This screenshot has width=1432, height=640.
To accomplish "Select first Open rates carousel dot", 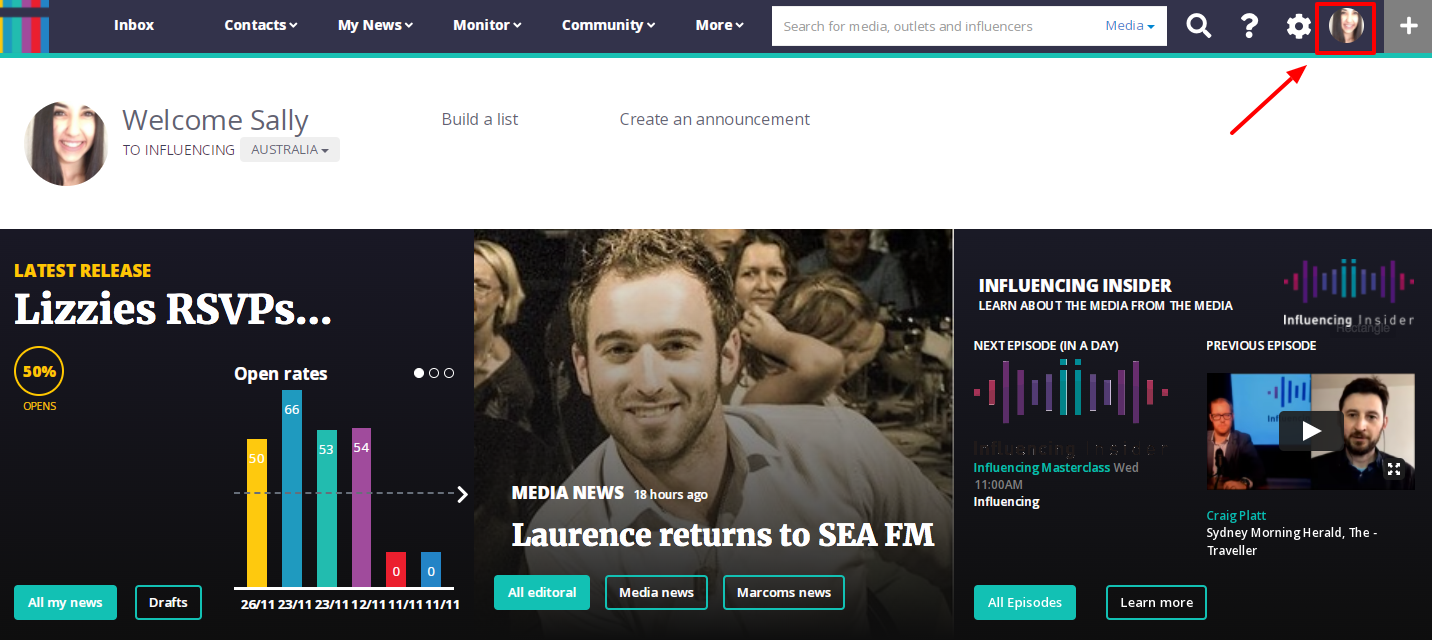I will tap(419, 373).
